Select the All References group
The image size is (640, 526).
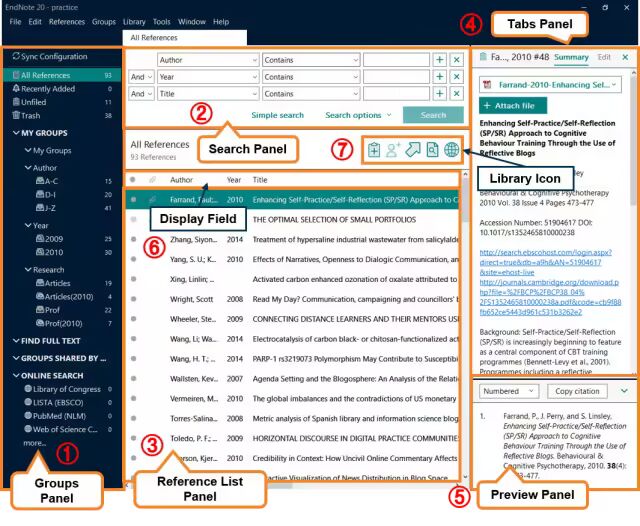point(62,75)
